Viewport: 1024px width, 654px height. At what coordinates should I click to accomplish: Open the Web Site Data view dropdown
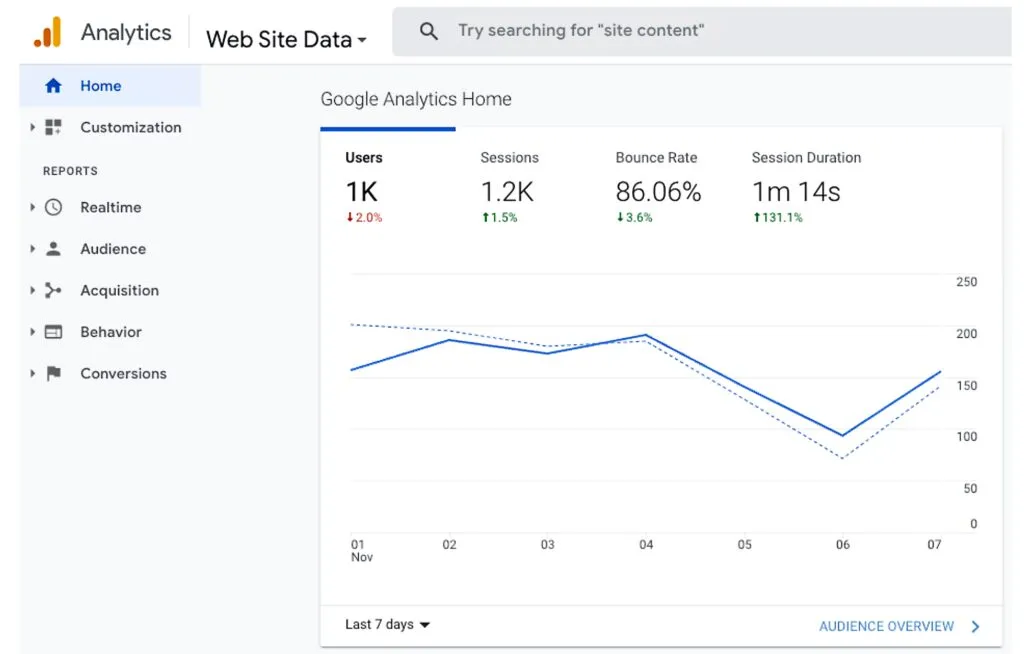286,39
